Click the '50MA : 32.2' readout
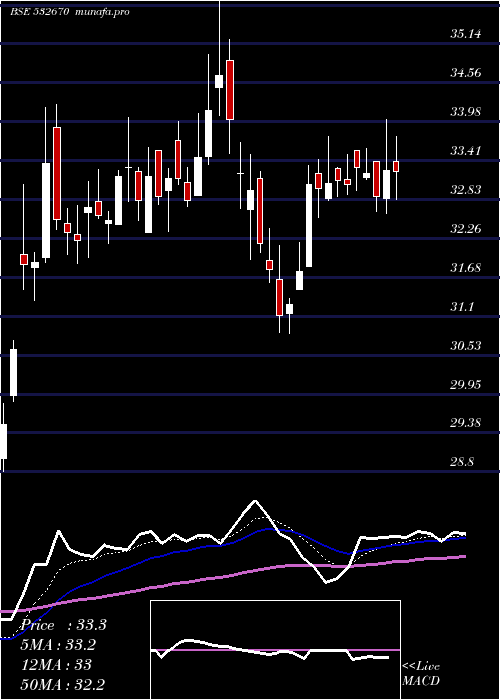Image resolution: width=500 pixels, height=700 pixels. pos(62,684)
